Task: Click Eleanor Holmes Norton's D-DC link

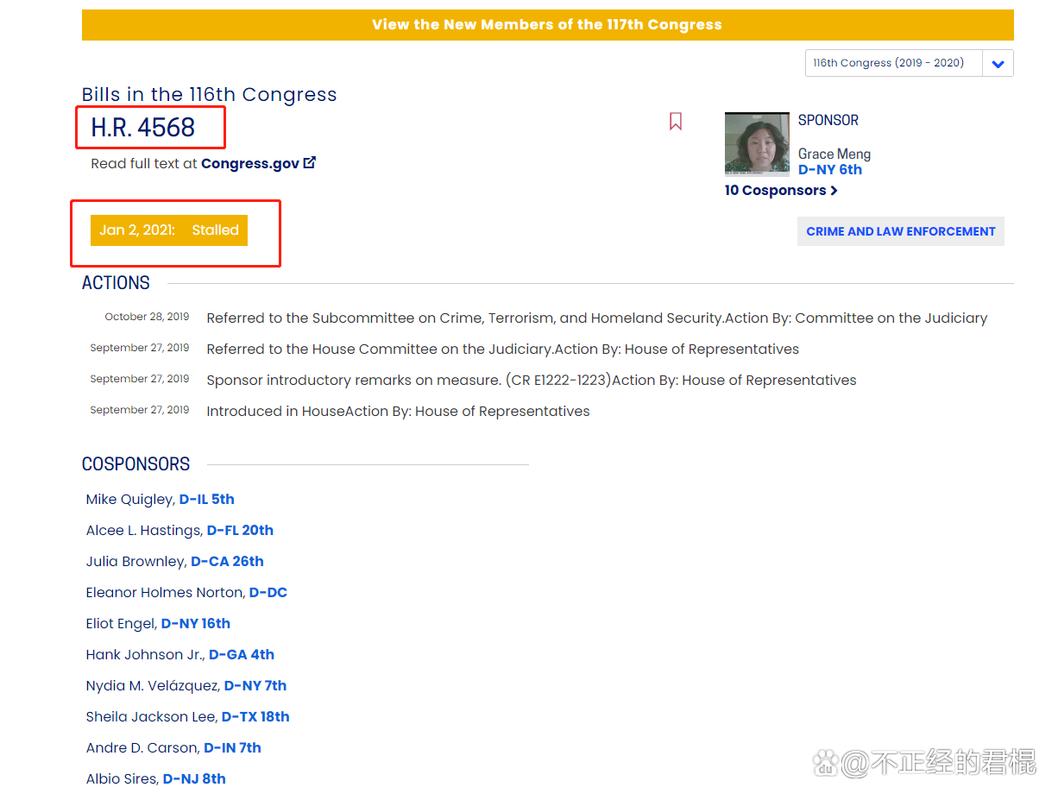Action: [x=268, y=592]
